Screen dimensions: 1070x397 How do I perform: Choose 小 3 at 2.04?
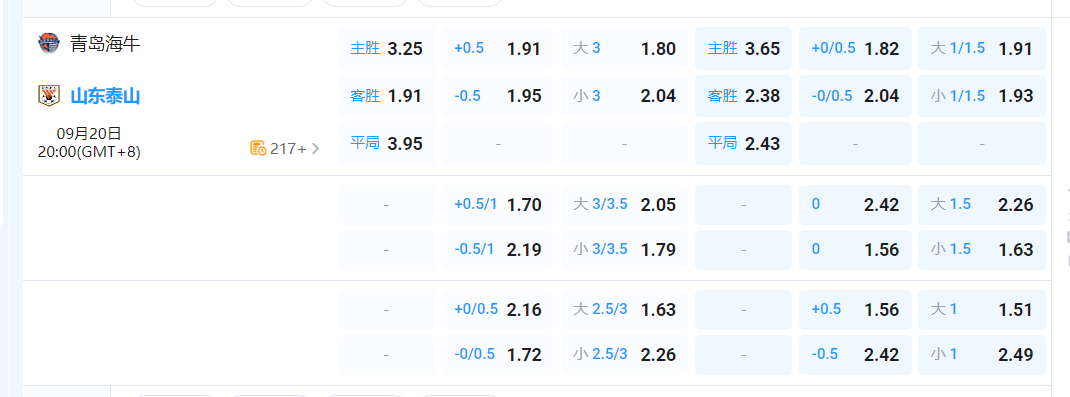tap(624, 96)
